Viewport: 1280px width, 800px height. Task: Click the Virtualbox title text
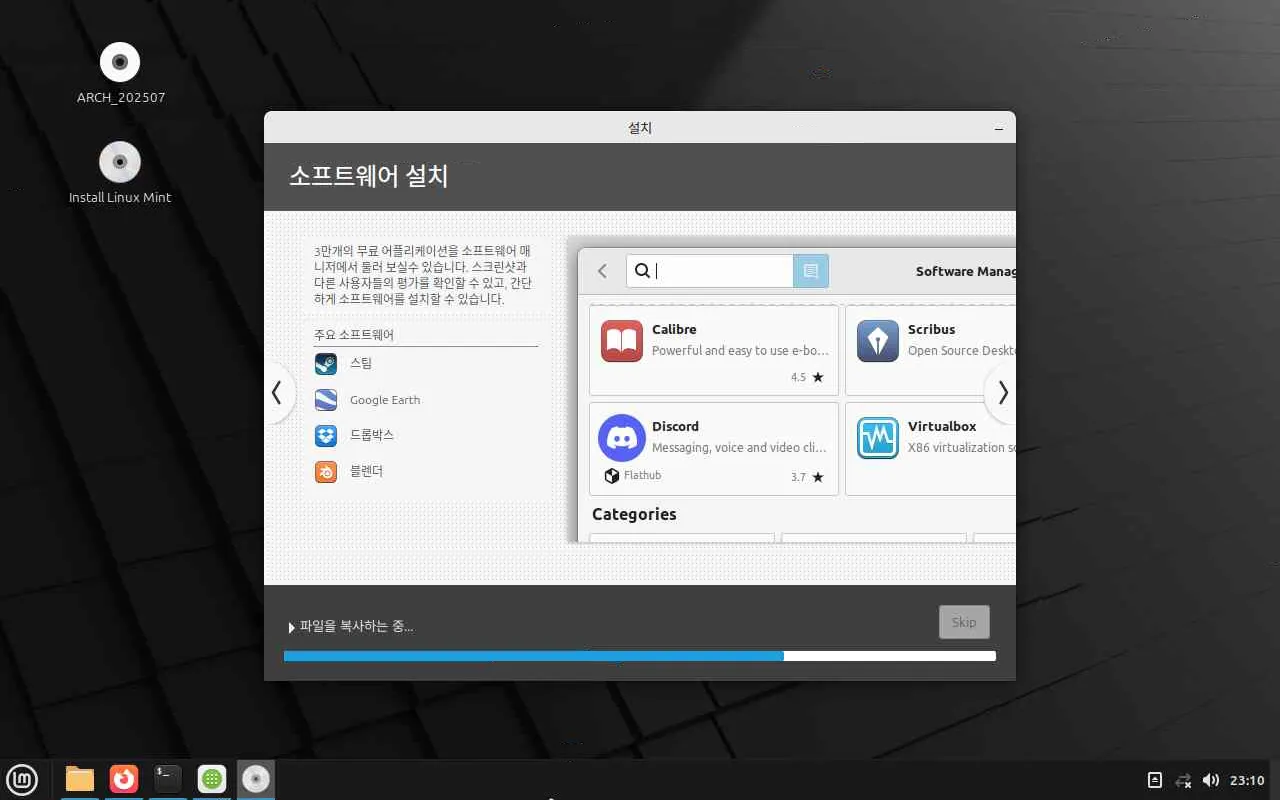click(x=942, y=426)
